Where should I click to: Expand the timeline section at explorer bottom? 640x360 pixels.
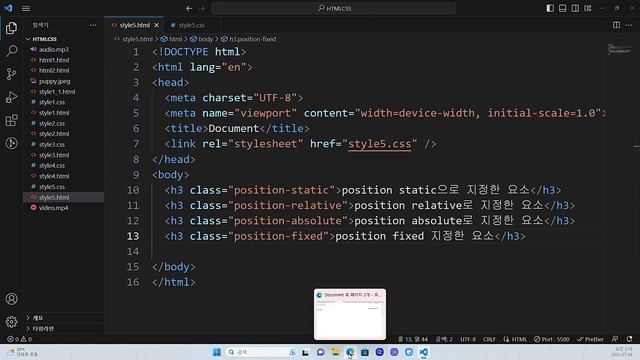click(63, 328)
